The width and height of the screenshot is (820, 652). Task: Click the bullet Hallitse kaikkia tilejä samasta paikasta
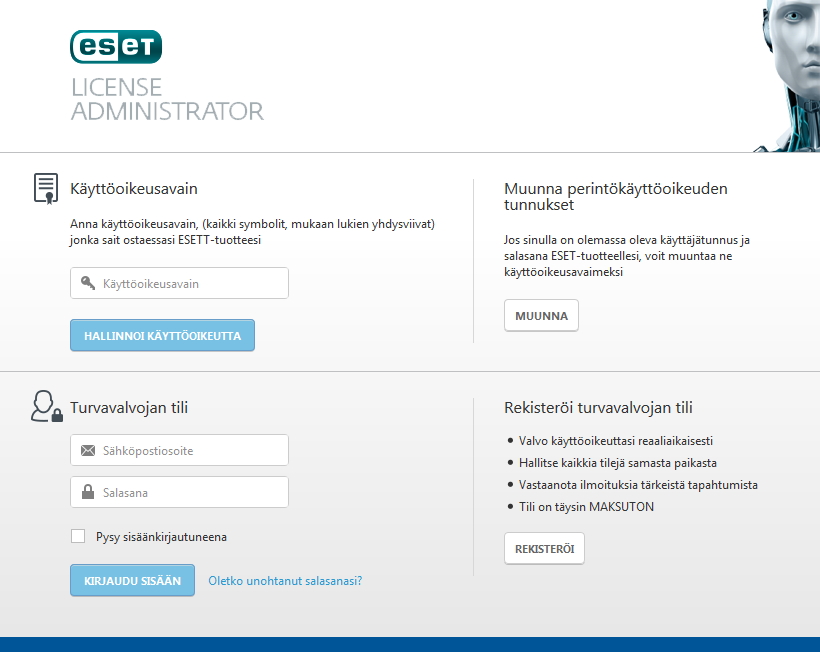point(618,463)
